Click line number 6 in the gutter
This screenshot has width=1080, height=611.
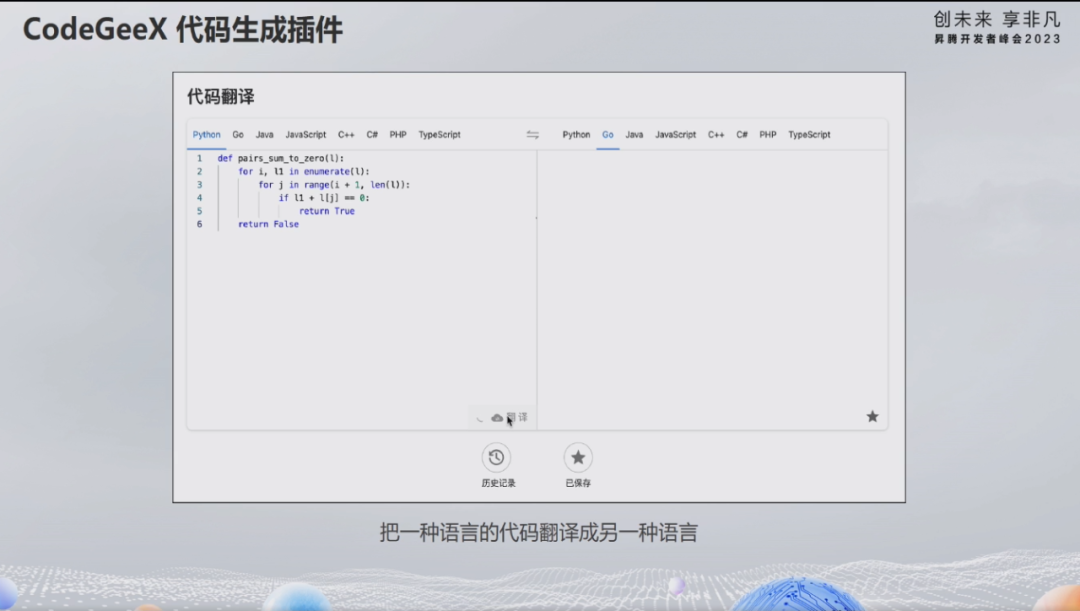200,224
